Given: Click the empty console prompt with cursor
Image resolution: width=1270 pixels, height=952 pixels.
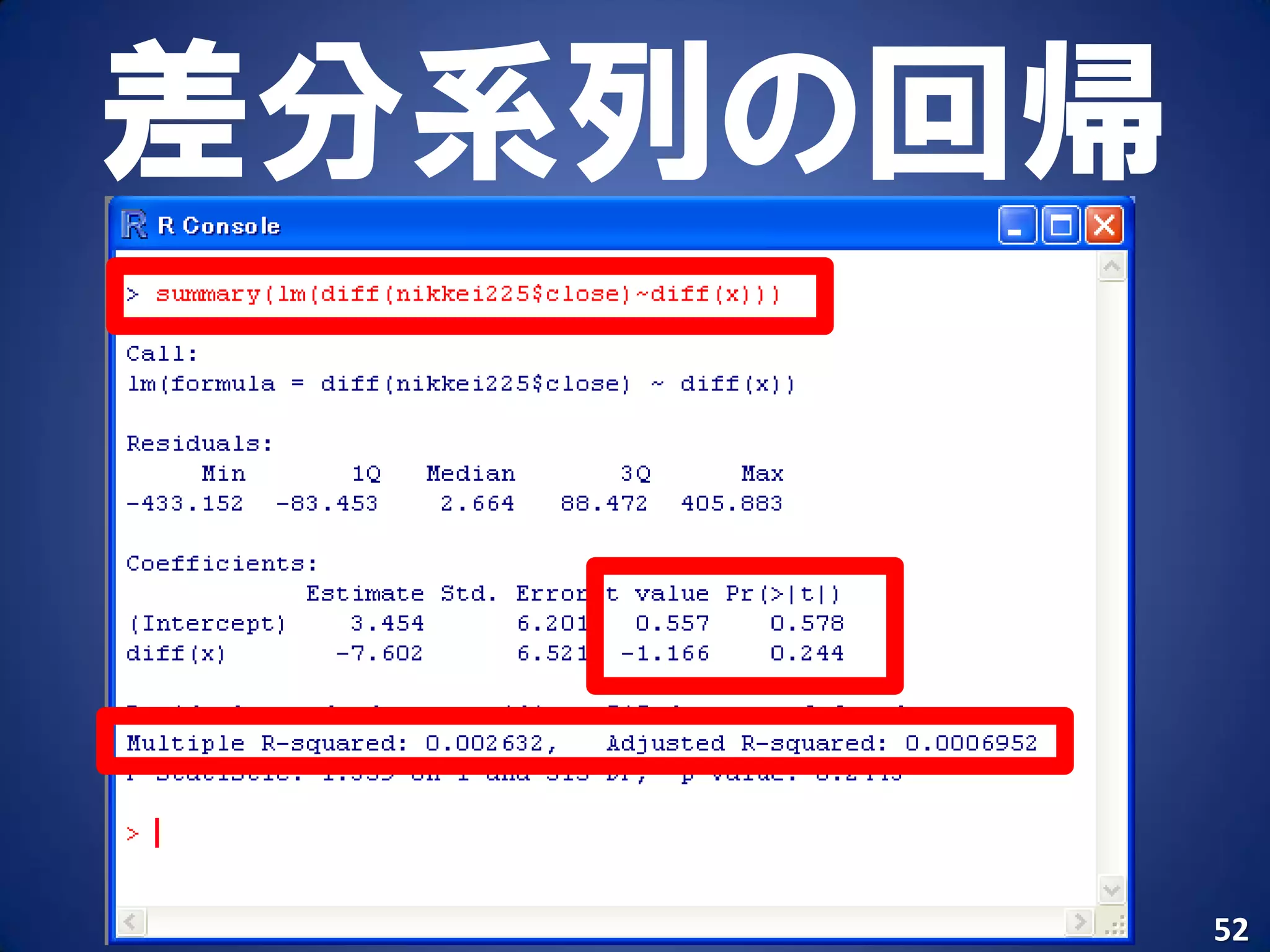Looking at the screenshot, I should click(x=143, y=833).
